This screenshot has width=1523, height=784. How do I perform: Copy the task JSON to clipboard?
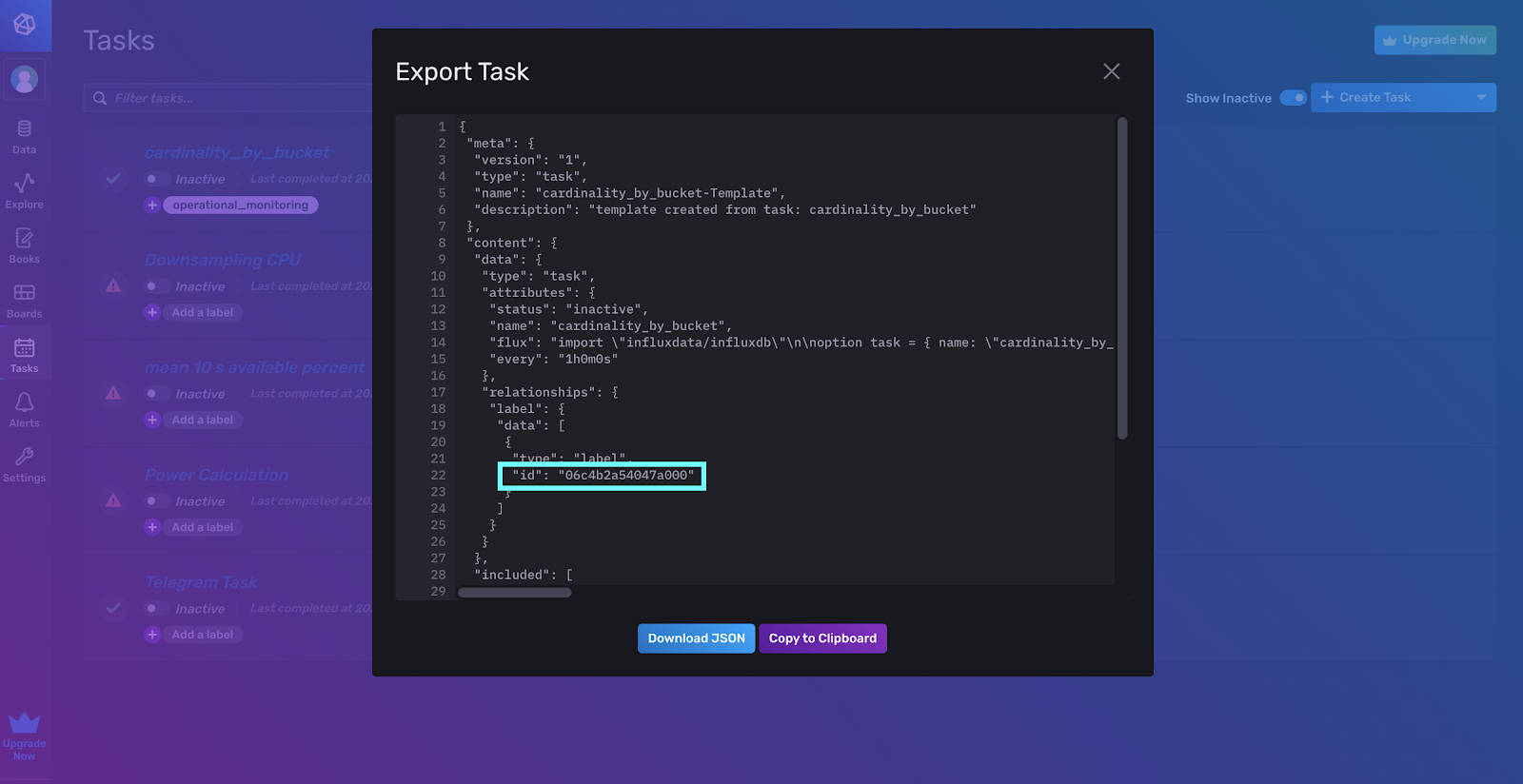(x=822, y=638)
